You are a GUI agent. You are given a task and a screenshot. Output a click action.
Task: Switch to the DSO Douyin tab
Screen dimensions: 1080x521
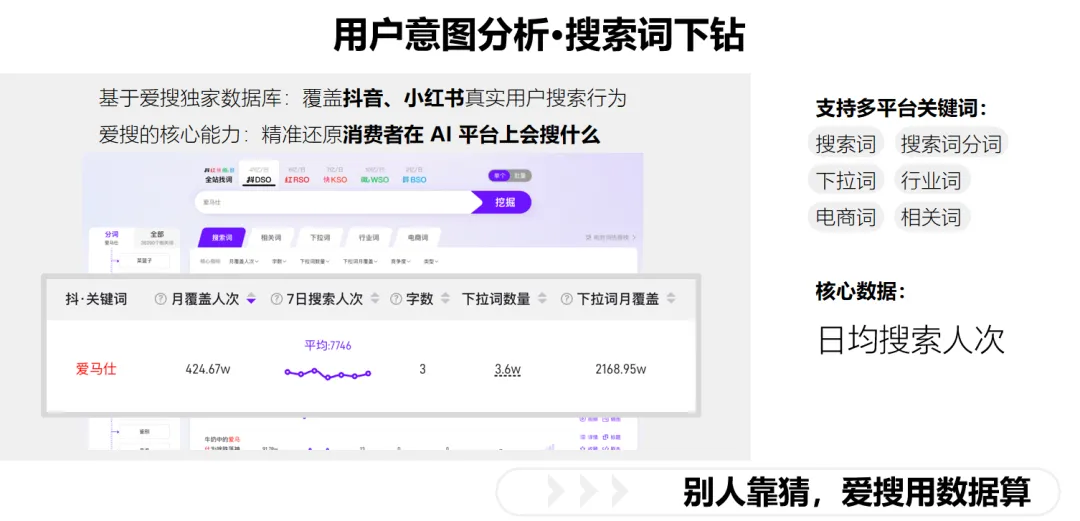click(x=259, y=176)
